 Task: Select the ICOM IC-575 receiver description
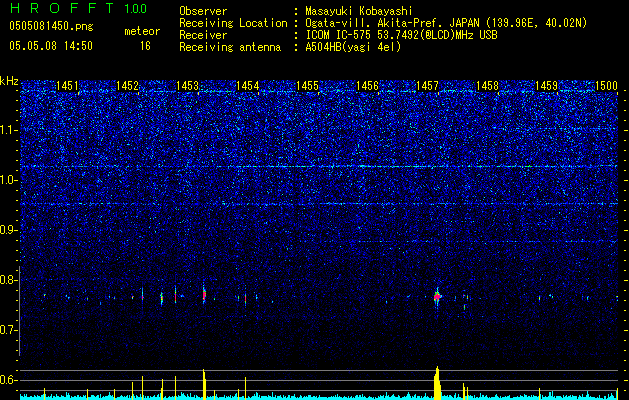tap(401, 35)
